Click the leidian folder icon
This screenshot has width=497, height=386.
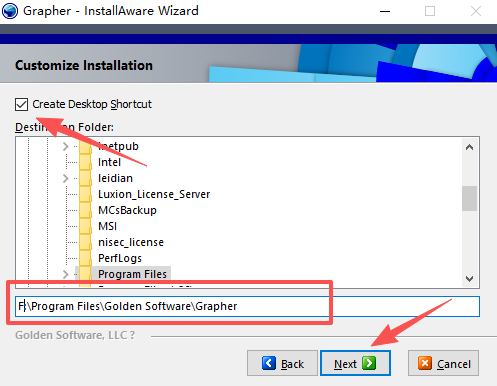pos(86,178)
